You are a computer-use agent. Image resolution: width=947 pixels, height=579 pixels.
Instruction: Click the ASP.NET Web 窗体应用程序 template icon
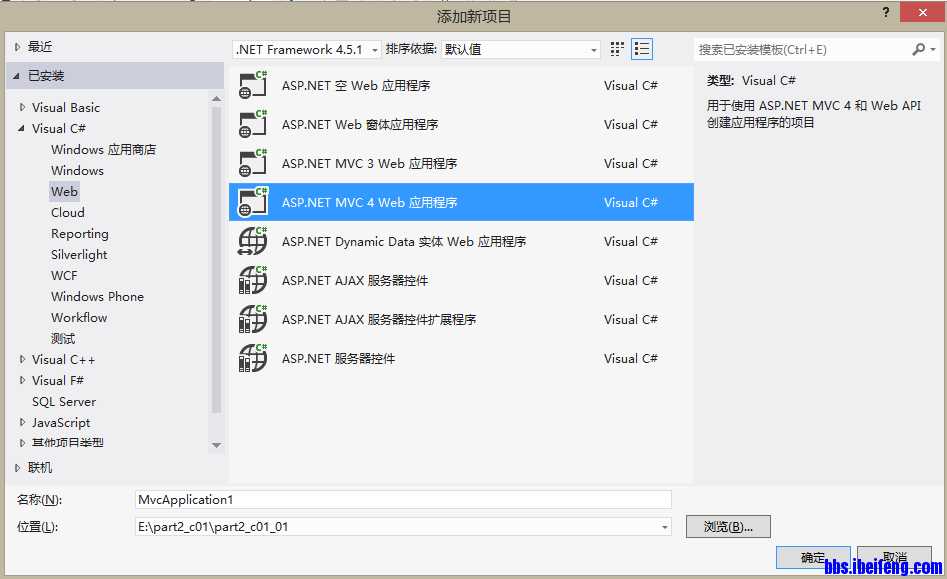(x=252, y=124)
